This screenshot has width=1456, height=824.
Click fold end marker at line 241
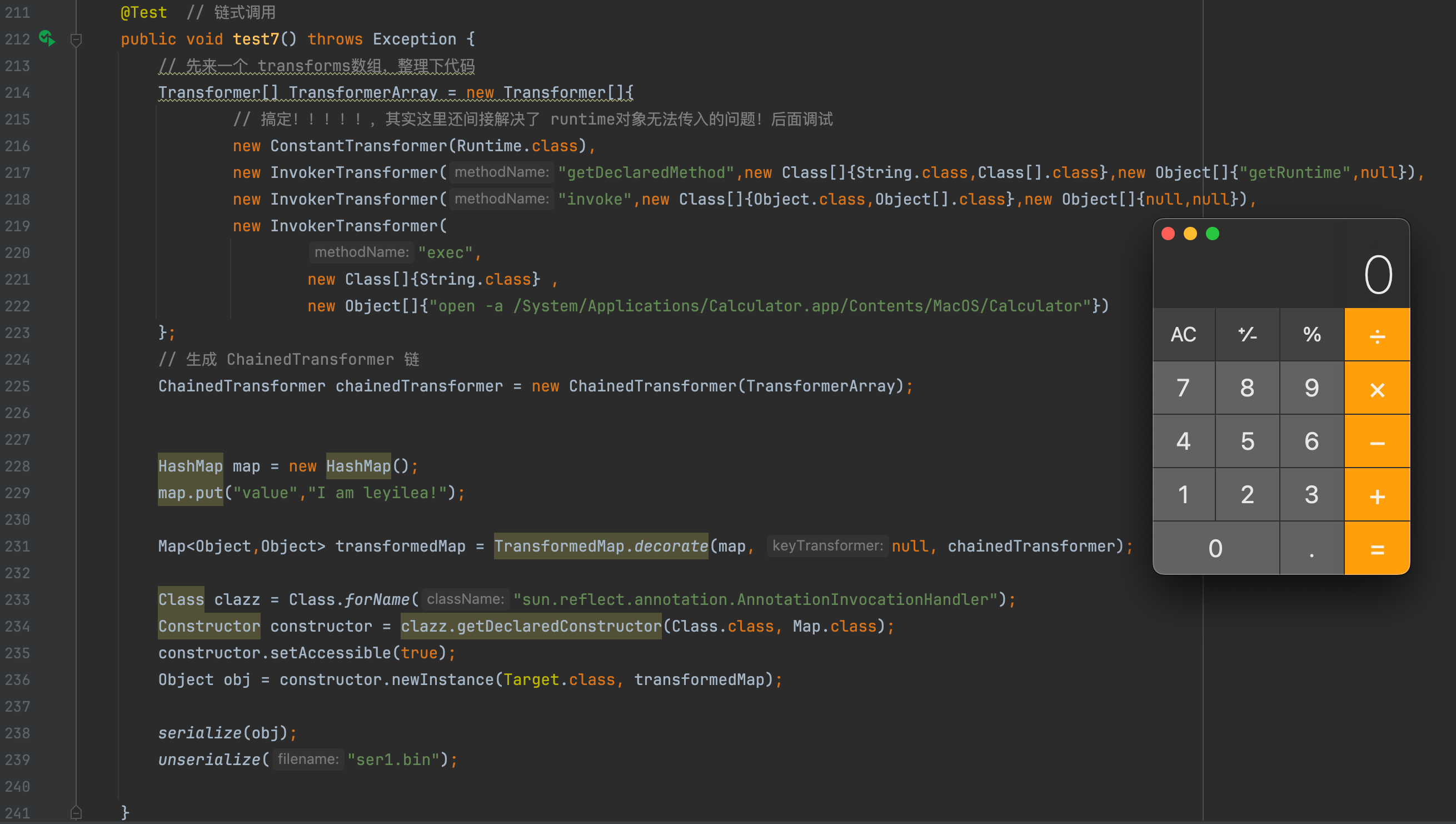tap(76, 813)
